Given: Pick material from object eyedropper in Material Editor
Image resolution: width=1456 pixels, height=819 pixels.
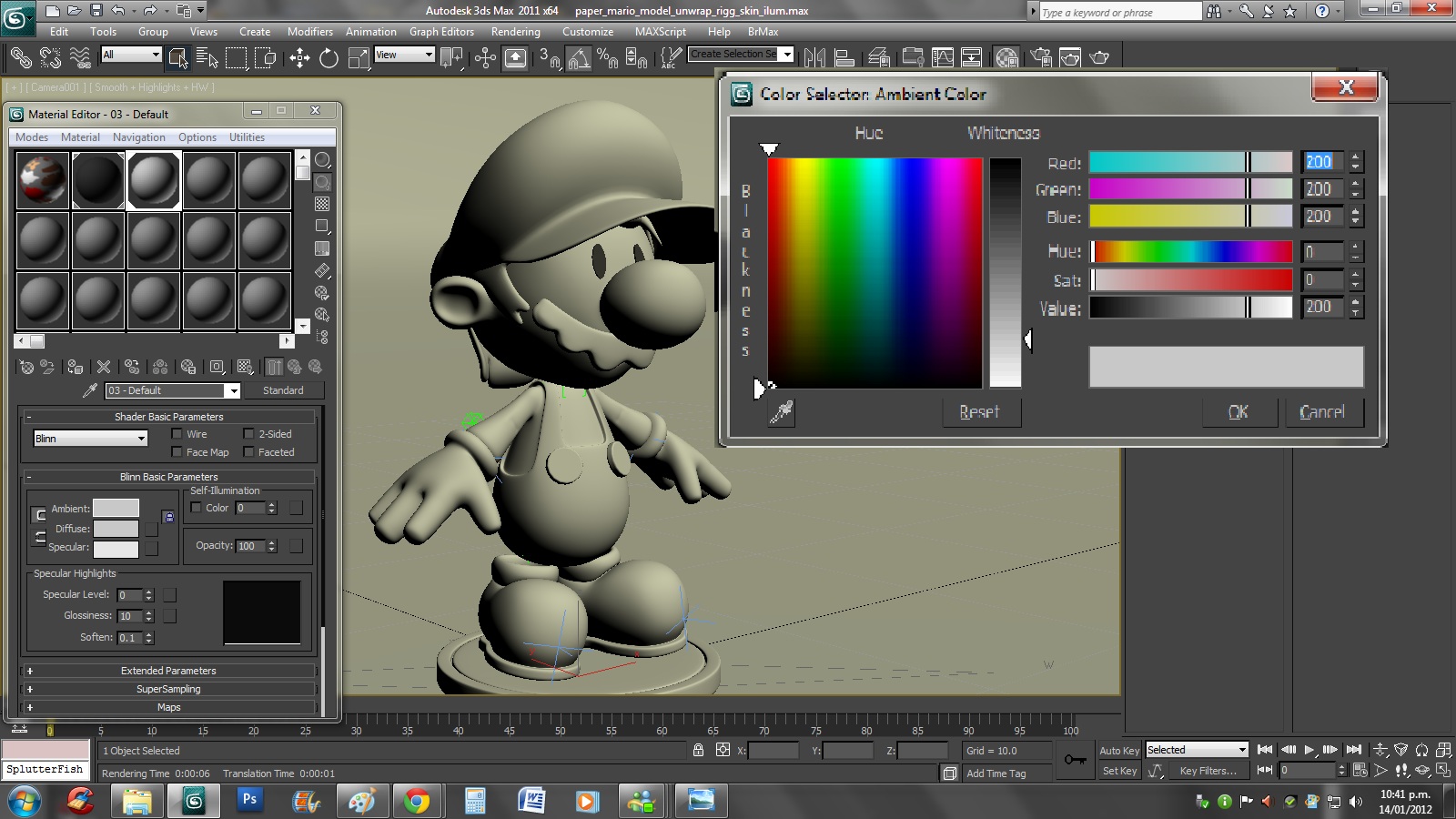Looking at the screenshot, I should click(x=90, y=390).
